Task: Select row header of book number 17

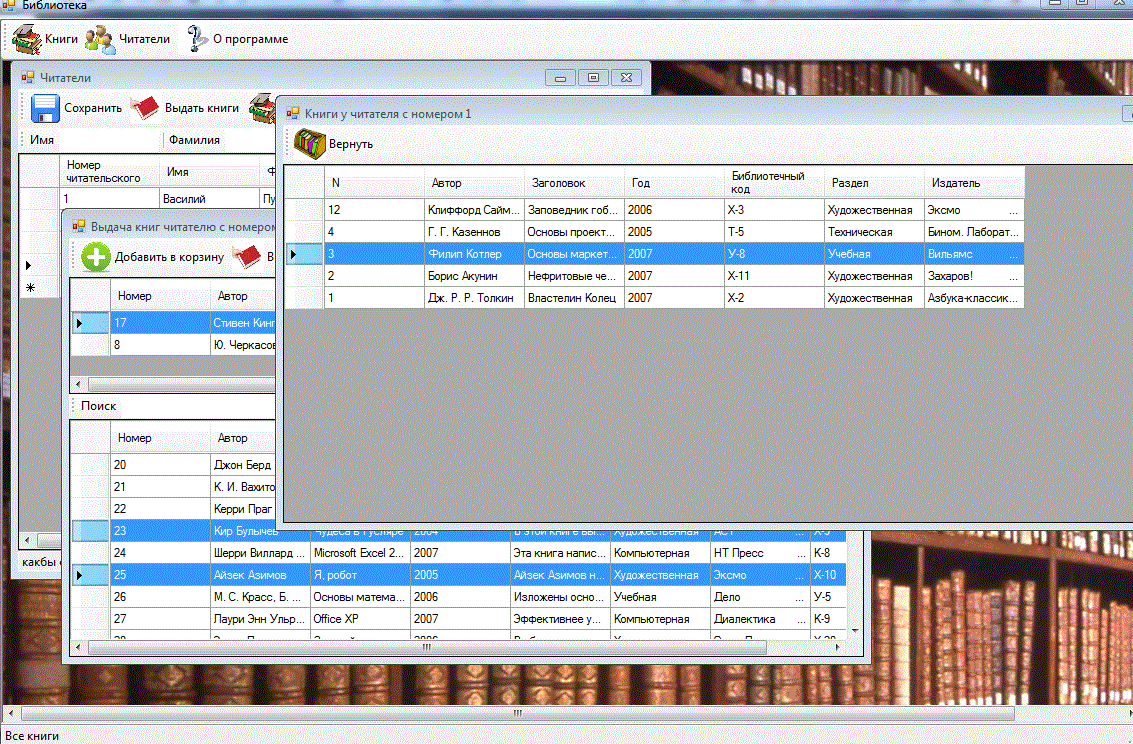Action: click(90, 323)
